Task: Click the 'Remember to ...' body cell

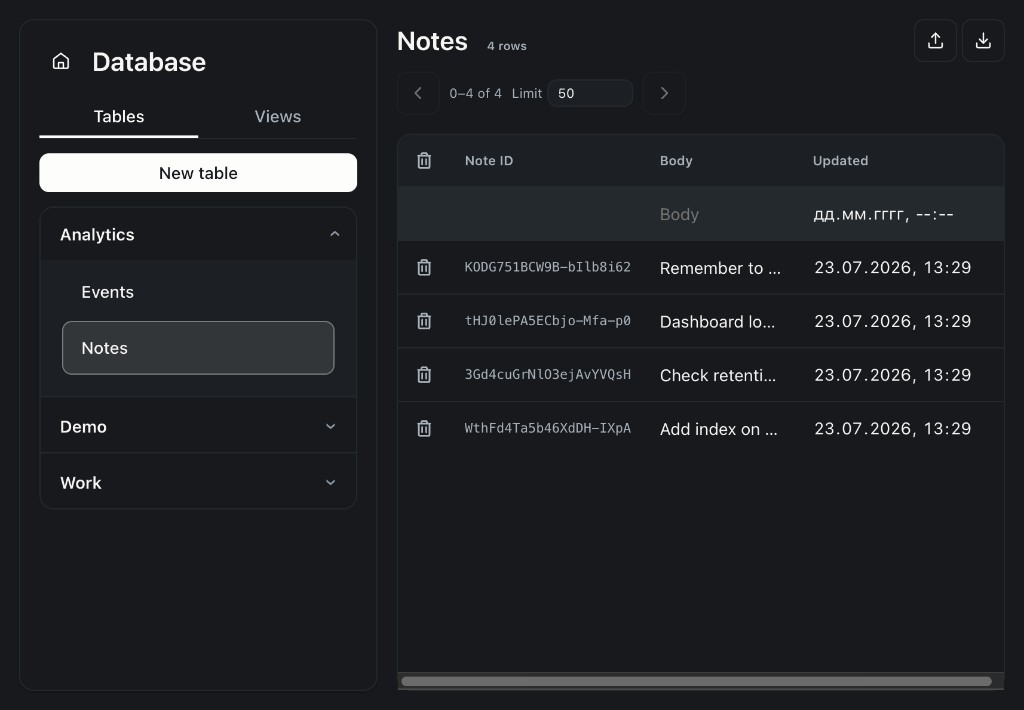Action: tap(720, 268)
